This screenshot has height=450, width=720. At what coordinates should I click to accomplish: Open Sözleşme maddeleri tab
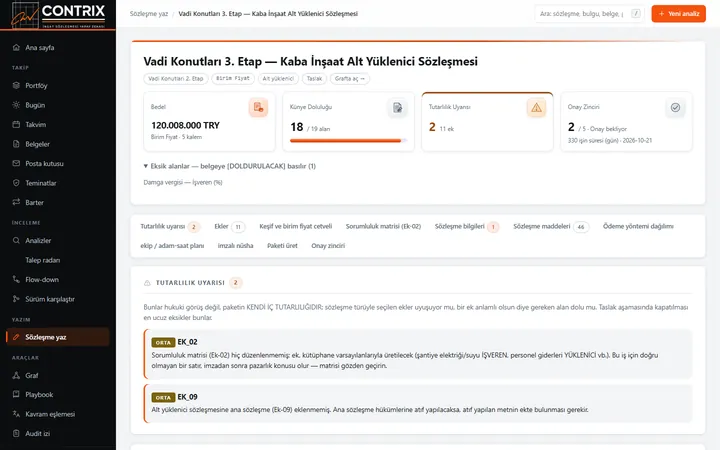551,226
